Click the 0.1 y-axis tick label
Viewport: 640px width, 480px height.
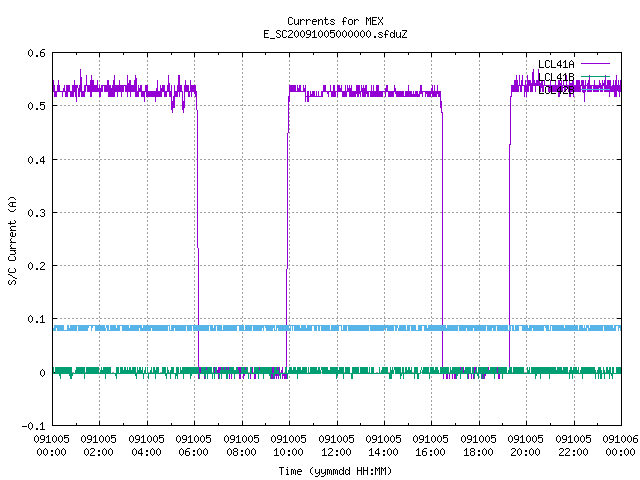click(36, 319)
